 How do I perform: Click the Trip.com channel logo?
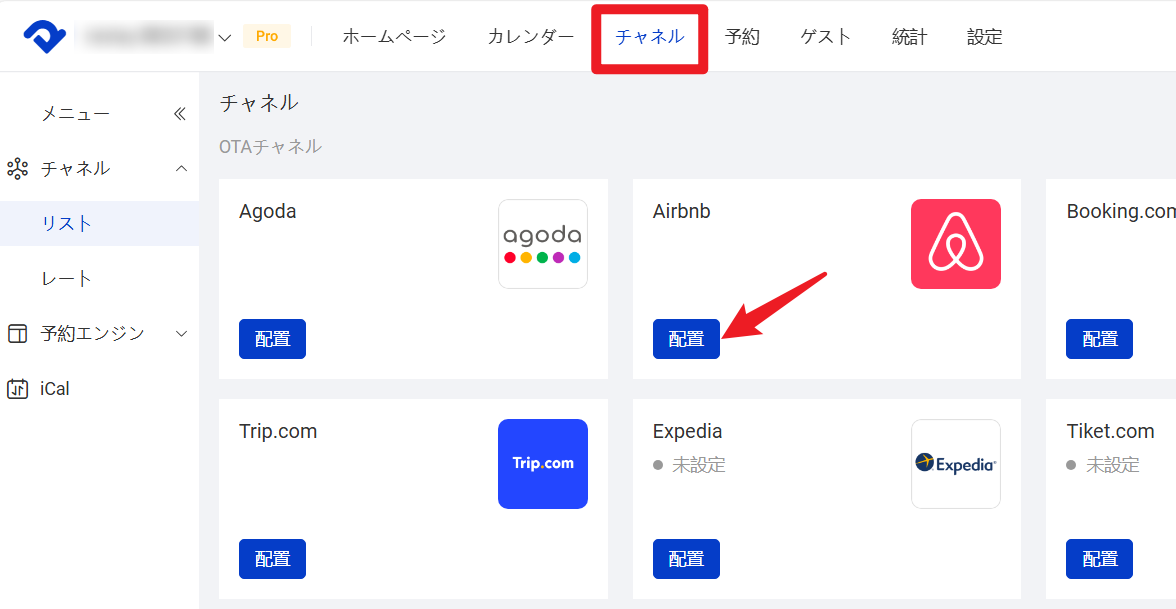pos(542,463)
